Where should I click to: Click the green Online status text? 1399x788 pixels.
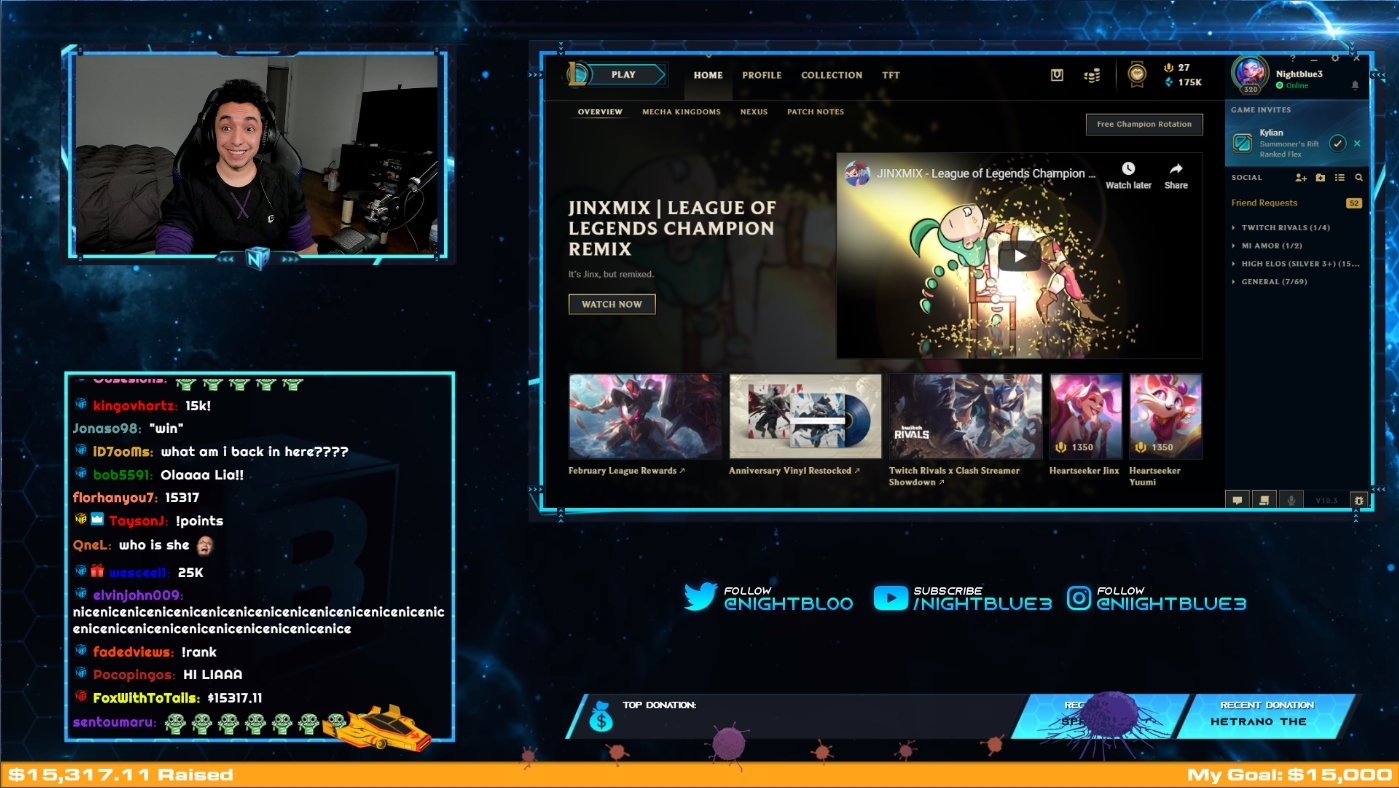tap(1297, 86)
